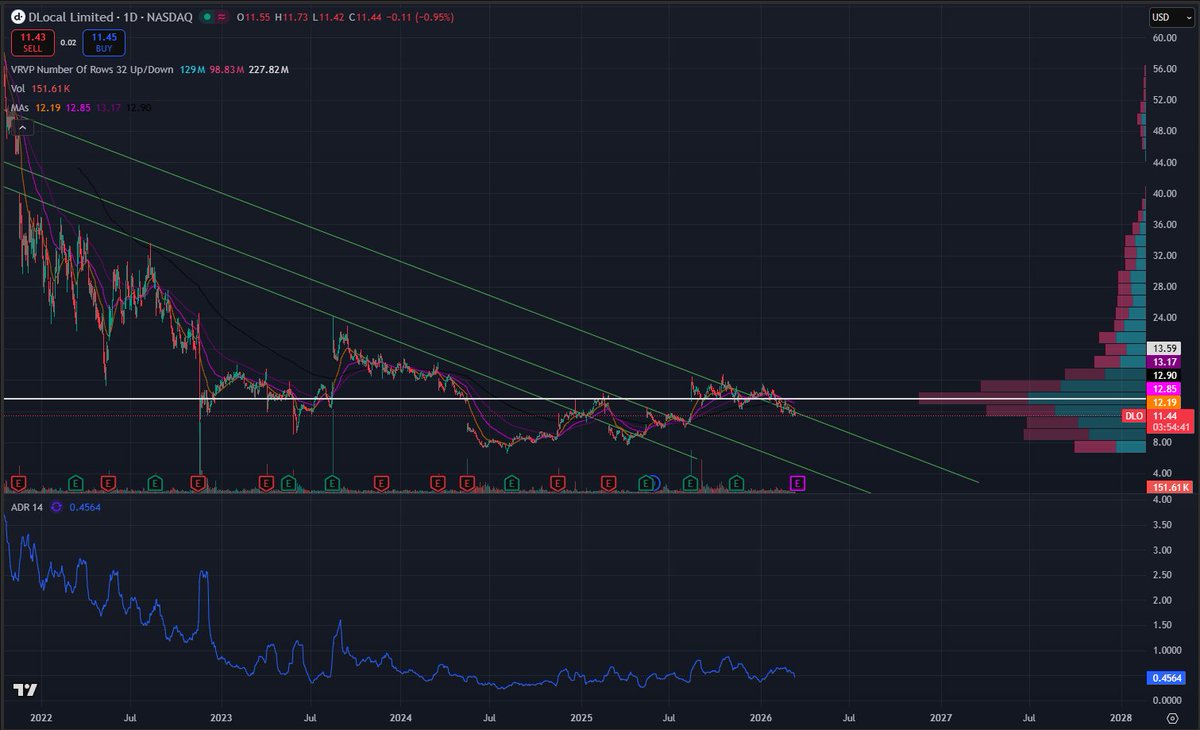This screenshot has width=1200, height=730.
Task: Click the NASDAQ exchange label
Action: click(x=171, y=17)
